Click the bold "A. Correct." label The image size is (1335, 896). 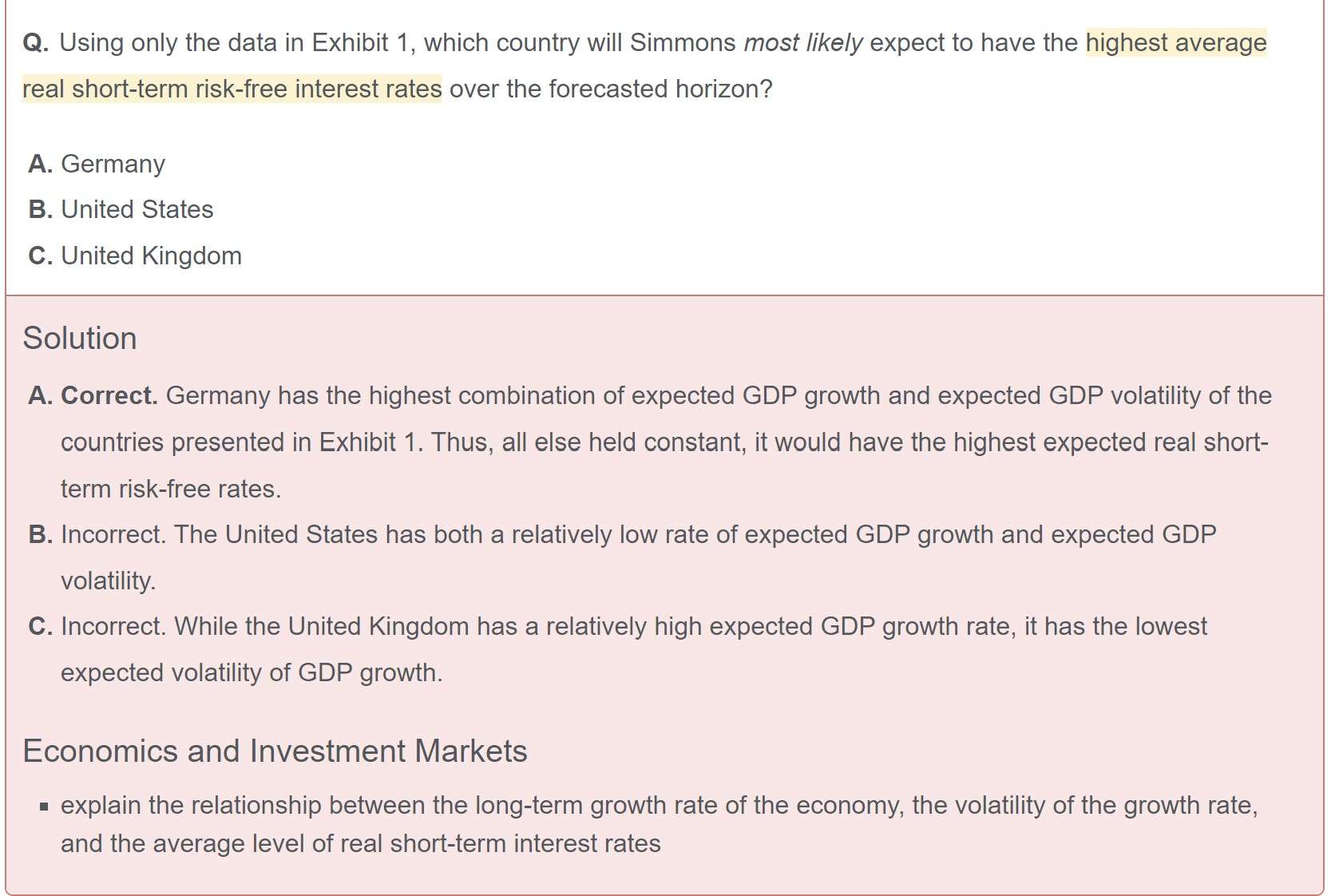tap(93, 395)
